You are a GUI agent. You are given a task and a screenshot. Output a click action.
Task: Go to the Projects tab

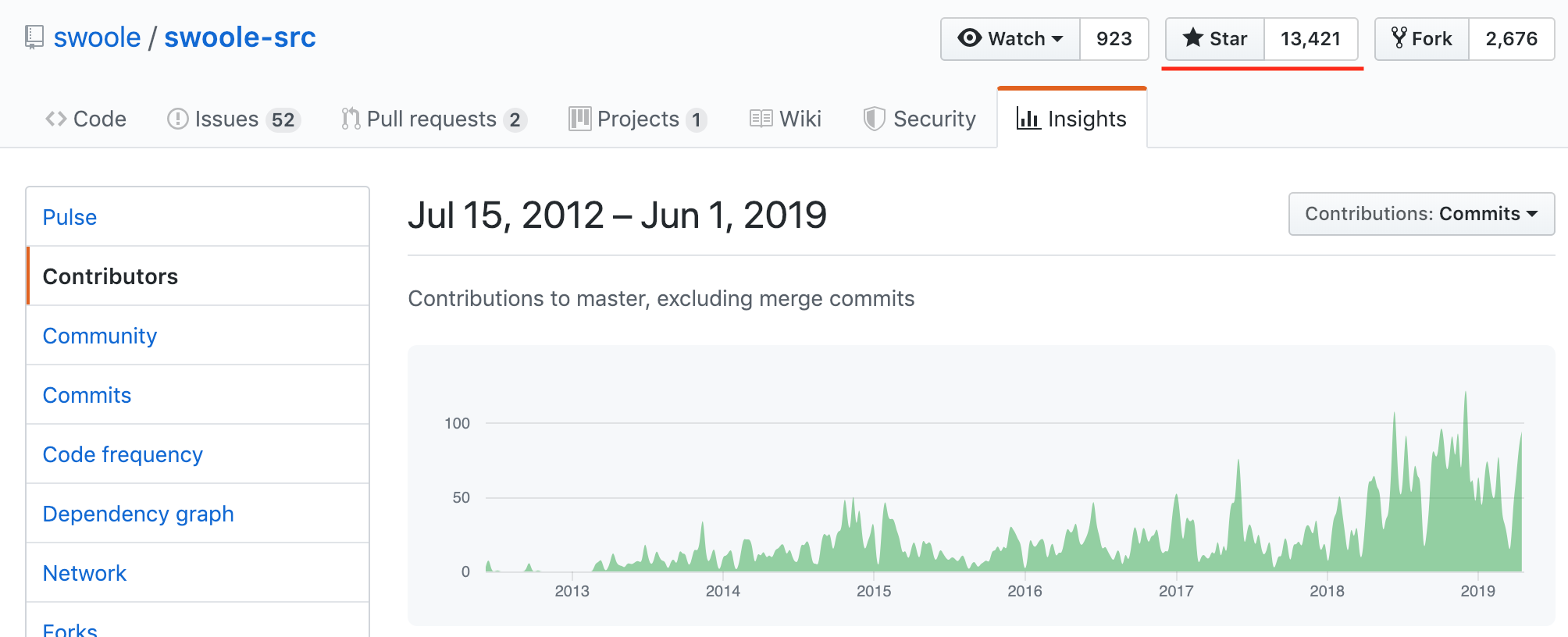[638, 119]
